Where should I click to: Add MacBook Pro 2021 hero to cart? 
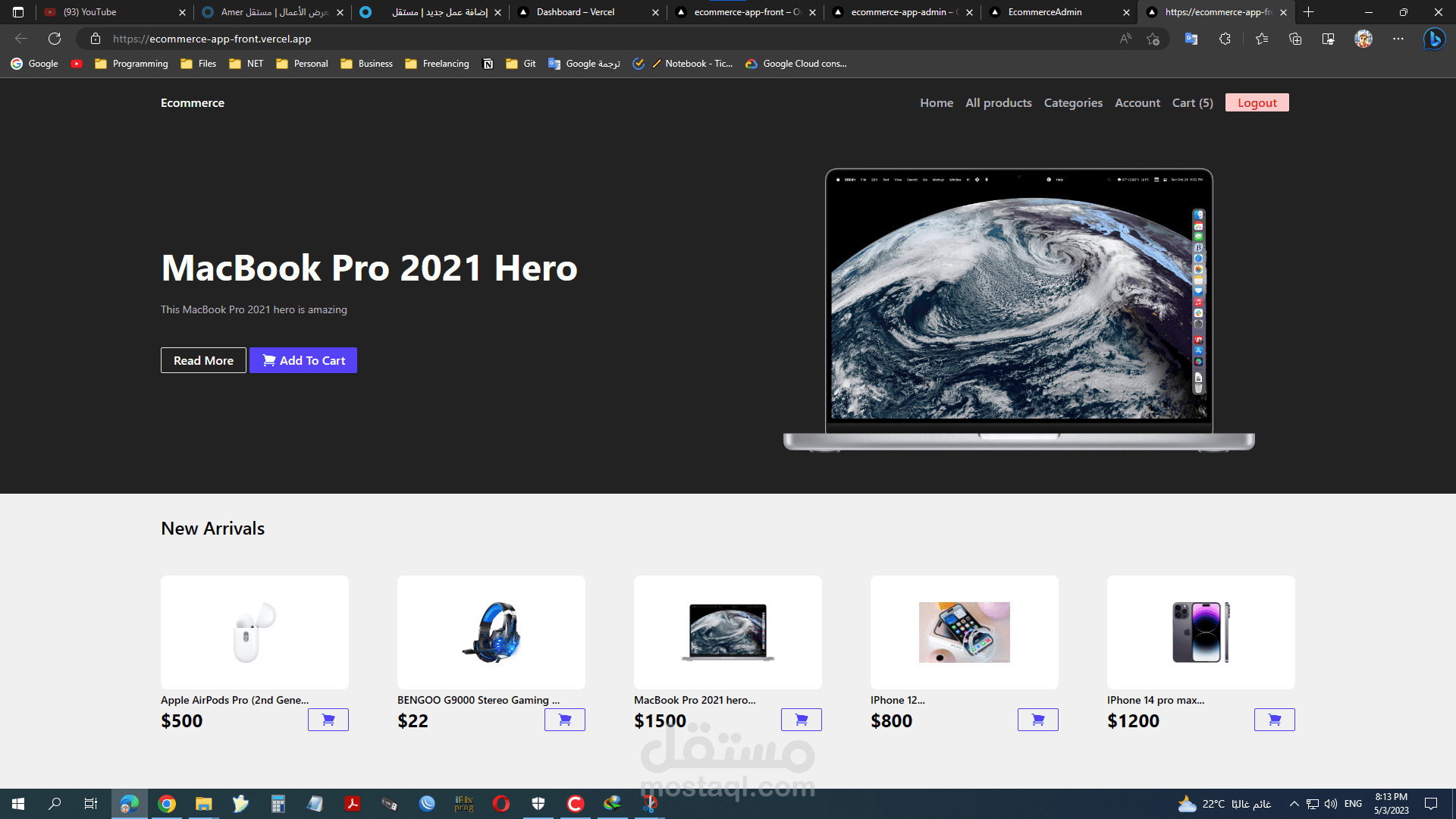point(801,720)
